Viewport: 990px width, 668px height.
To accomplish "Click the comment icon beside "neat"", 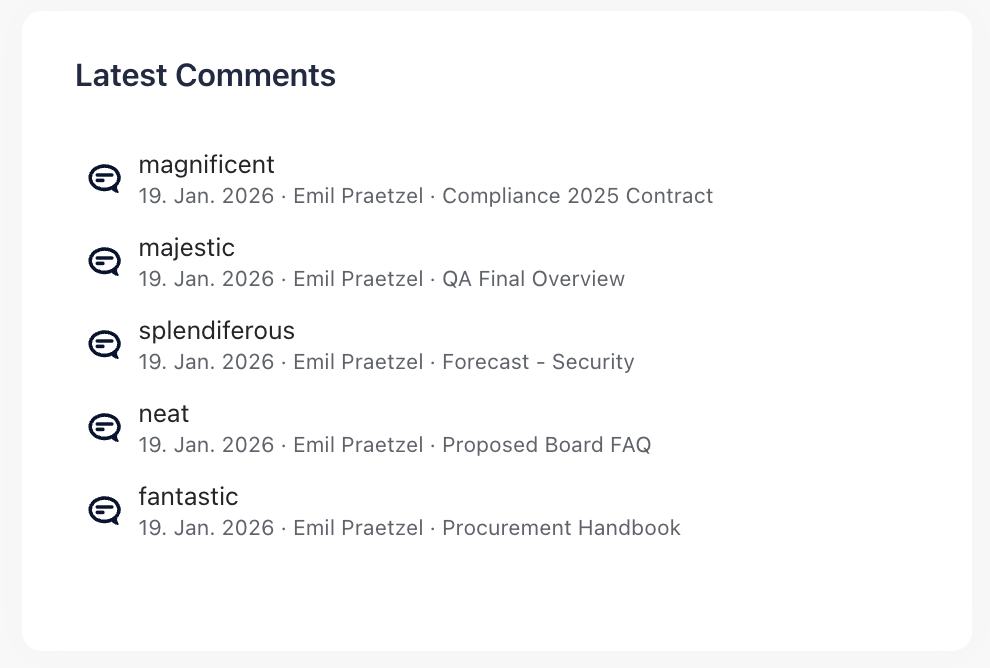I will [104, 427].
